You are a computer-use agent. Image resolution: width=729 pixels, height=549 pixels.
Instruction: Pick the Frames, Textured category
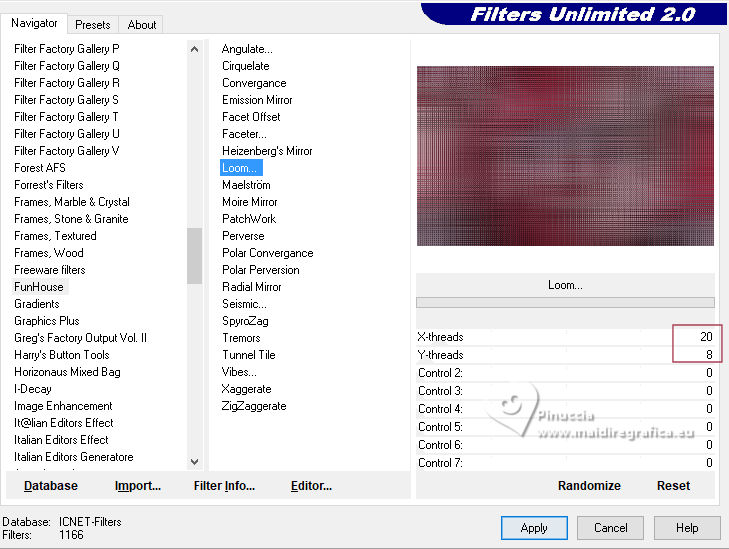pos(55,236)
